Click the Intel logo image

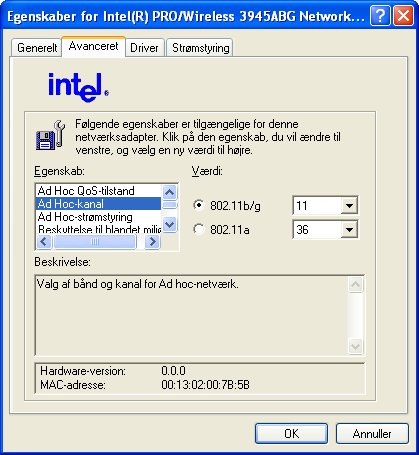[78, 87]
